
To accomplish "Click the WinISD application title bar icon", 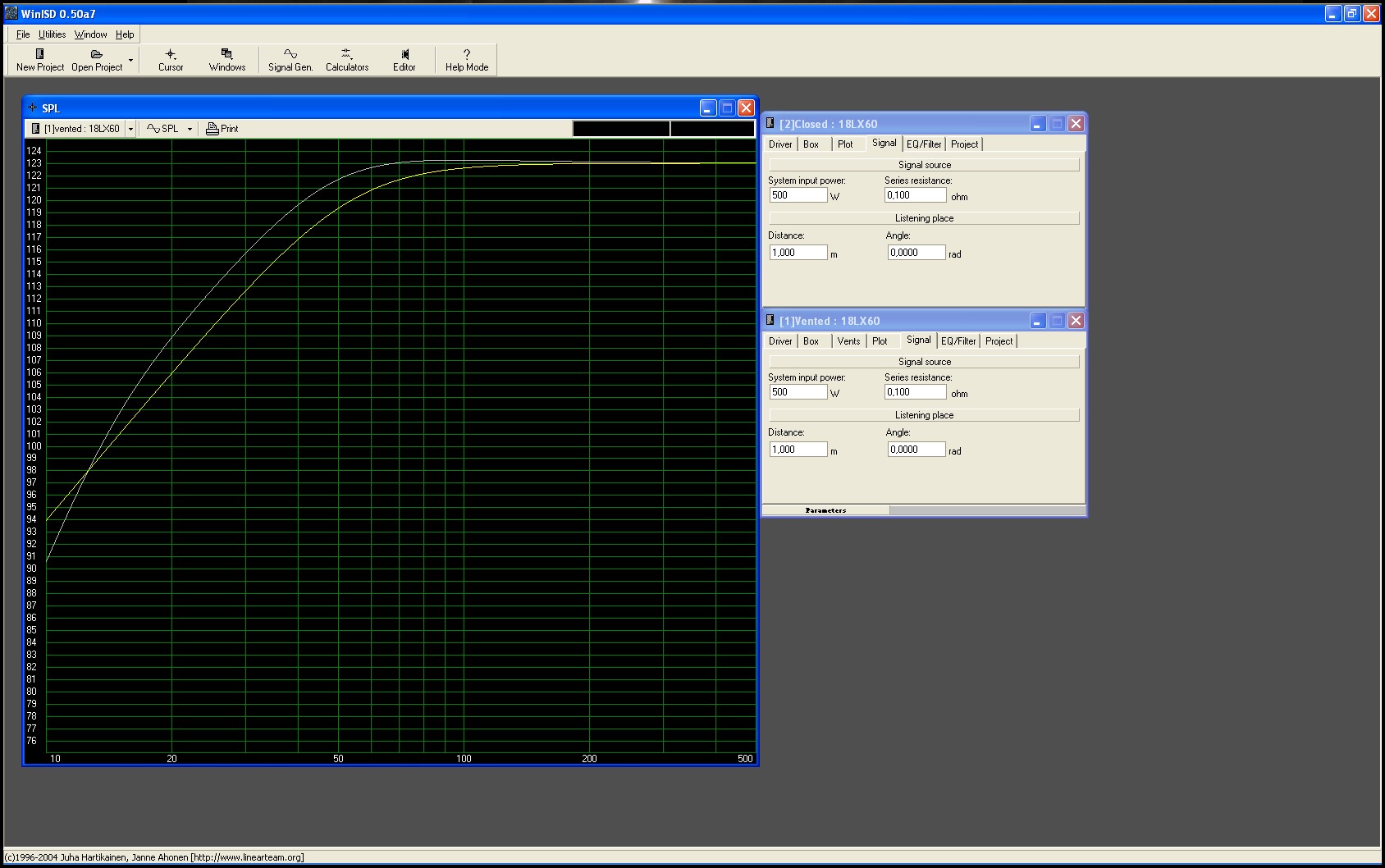I will pos(11,13).
